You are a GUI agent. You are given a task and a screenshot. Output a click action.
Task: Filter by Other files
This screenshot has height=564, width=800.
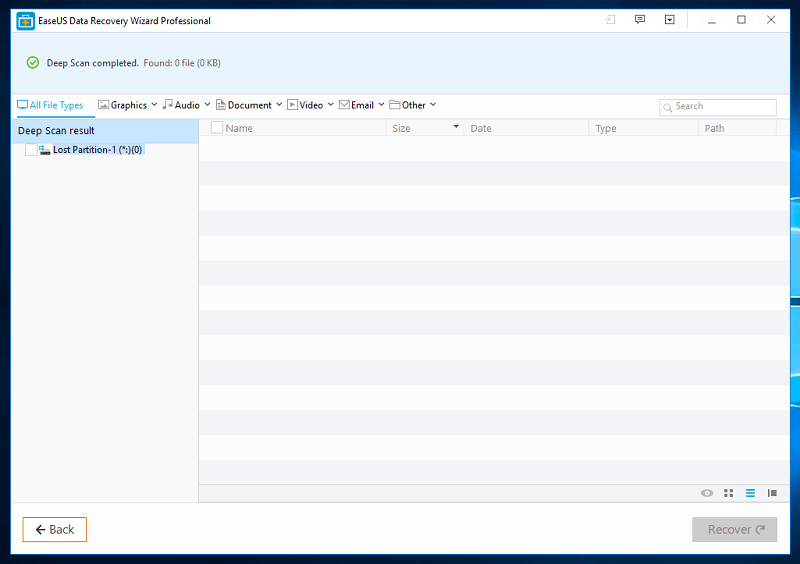coord(407,105)
